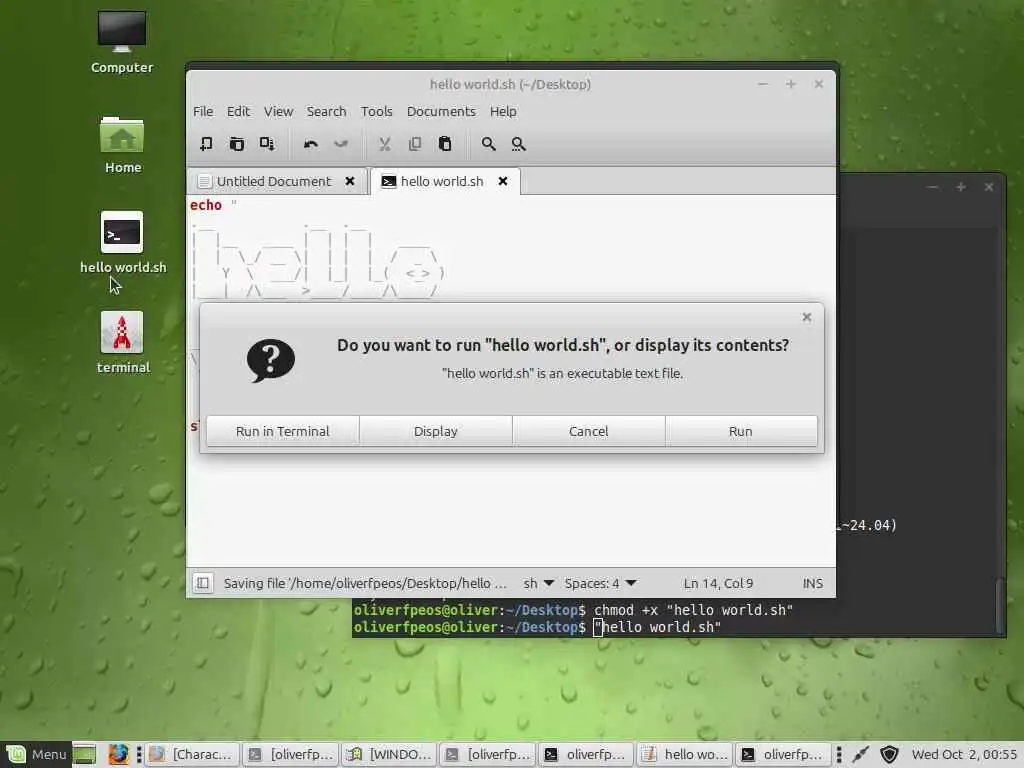
Task: Open the sh language dropdown in status bar
Action: coord(538,583)
